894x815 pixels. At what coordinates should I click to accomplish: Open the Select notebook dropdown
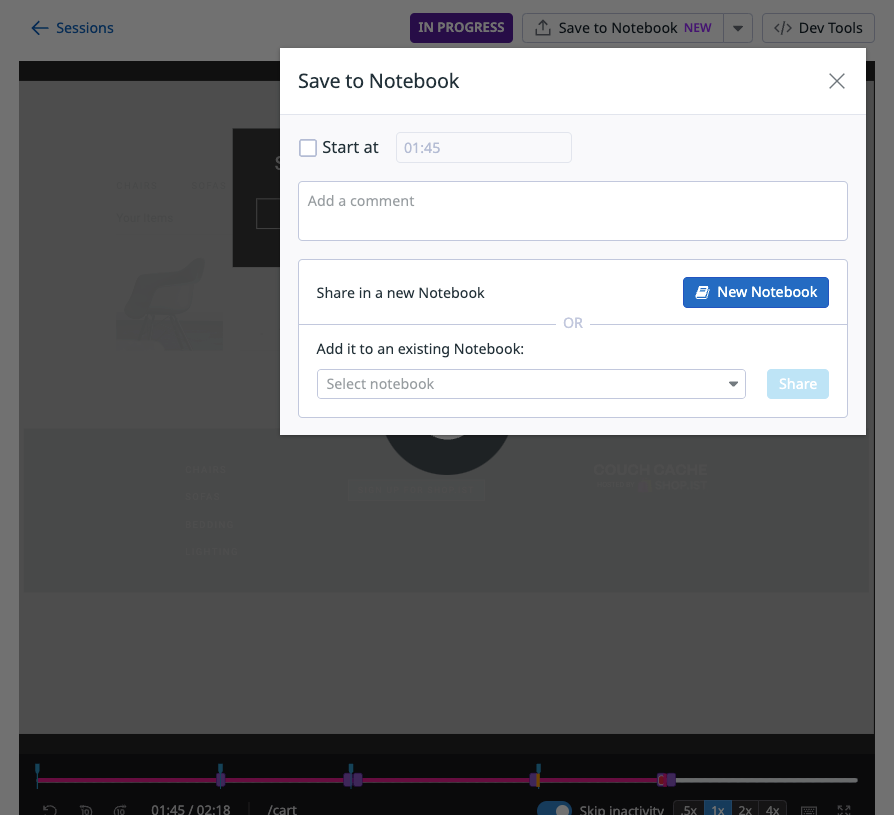[531, 384]
